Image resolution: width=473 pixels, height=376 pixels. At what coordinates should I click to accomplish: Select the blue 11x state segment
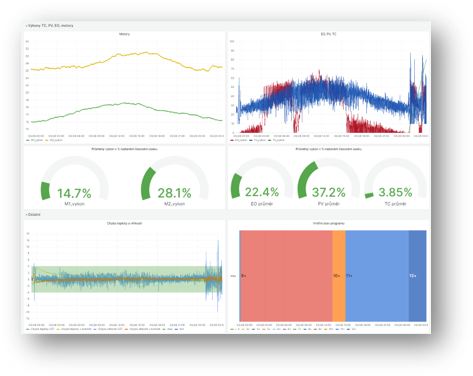(377, 276)
